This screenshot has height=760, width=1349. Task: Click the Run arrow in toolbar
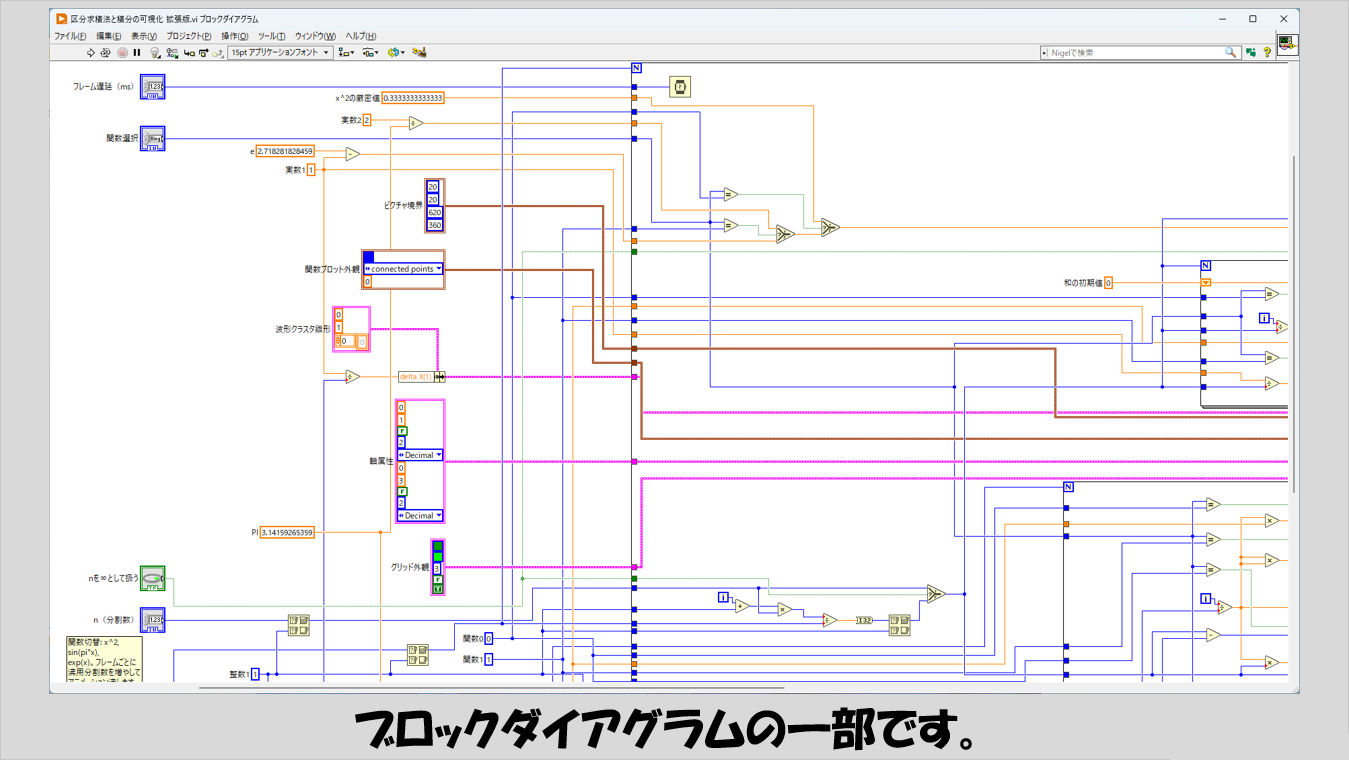[90, 52]
